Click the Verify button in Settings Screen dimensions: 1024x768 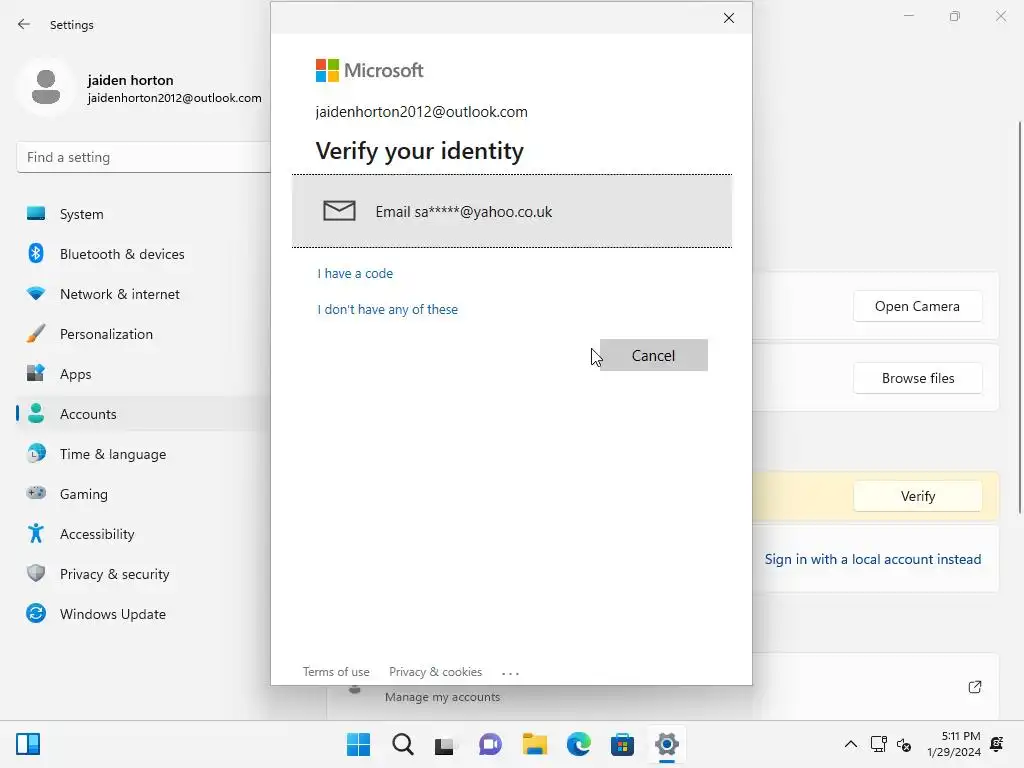918,496
